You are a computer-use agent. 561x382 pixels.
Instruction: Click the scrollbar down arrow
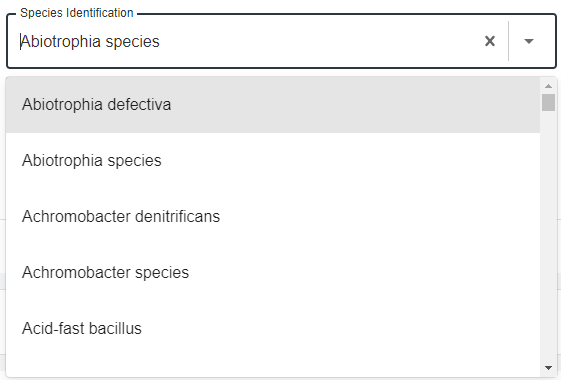(x=548, y=368)
